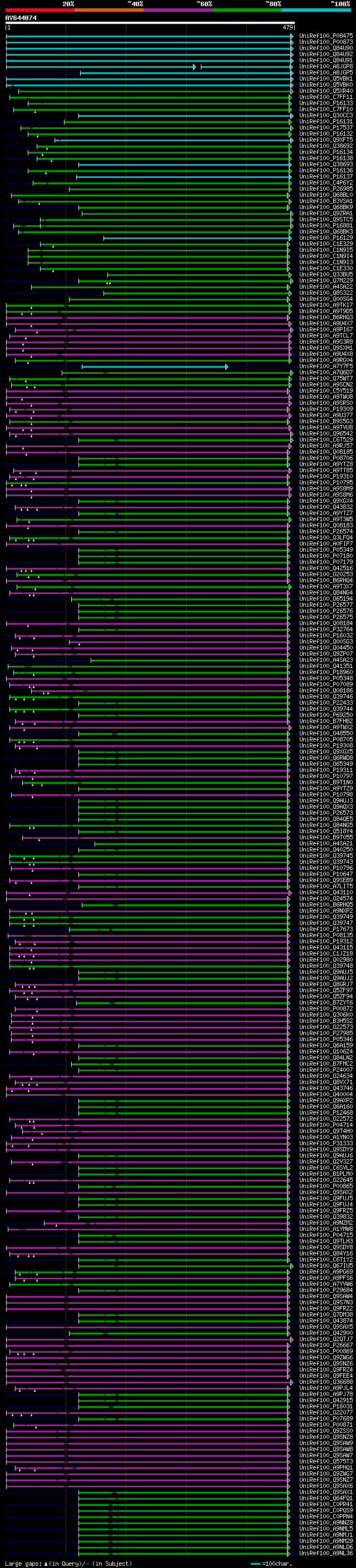Click the green ~80% identity legend segment
Viewport: 356px width, 1568px height.
[x=247, y=10]
